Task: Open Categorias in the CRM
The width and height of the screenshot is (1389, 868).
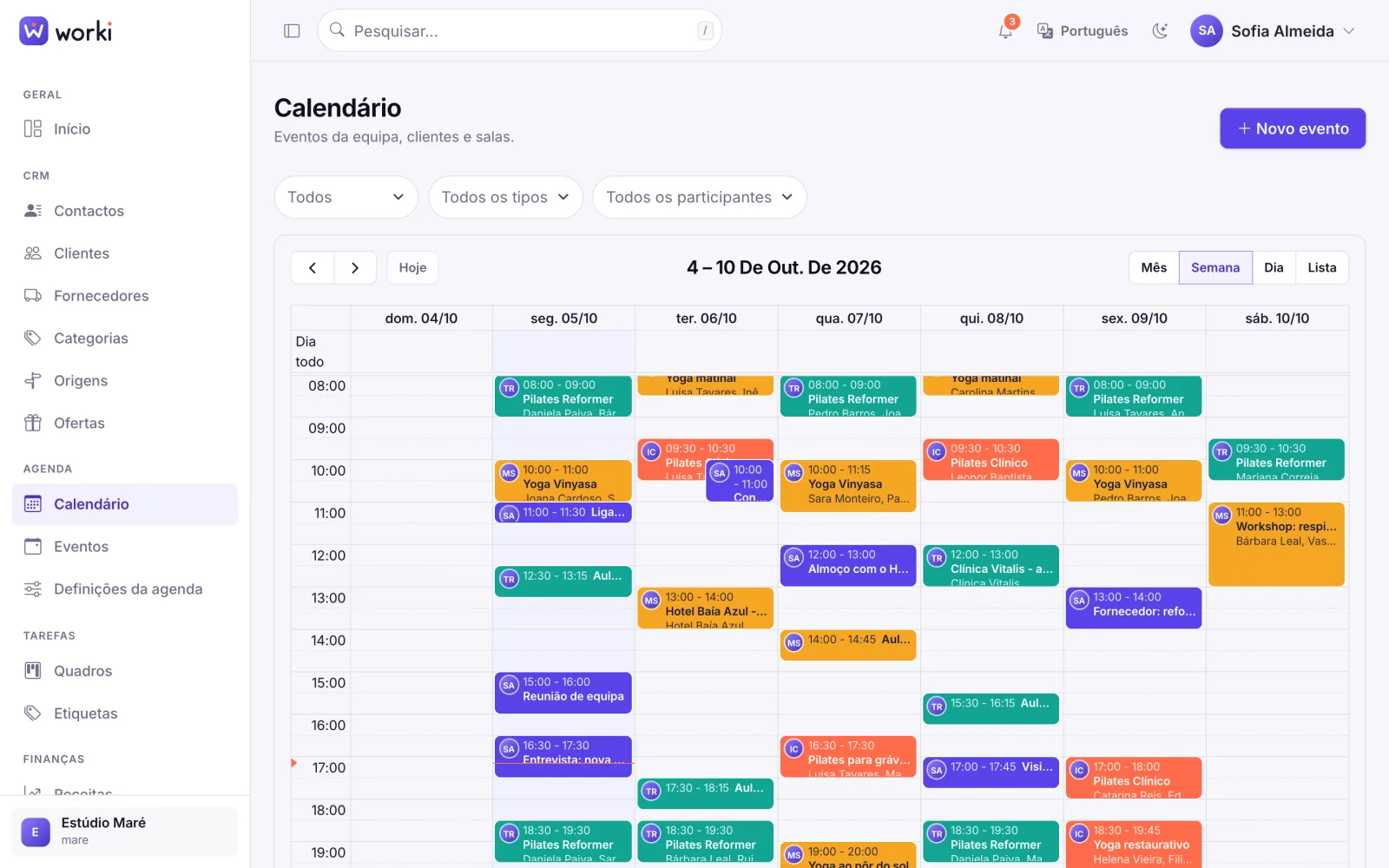Action: tap(125, 339)
